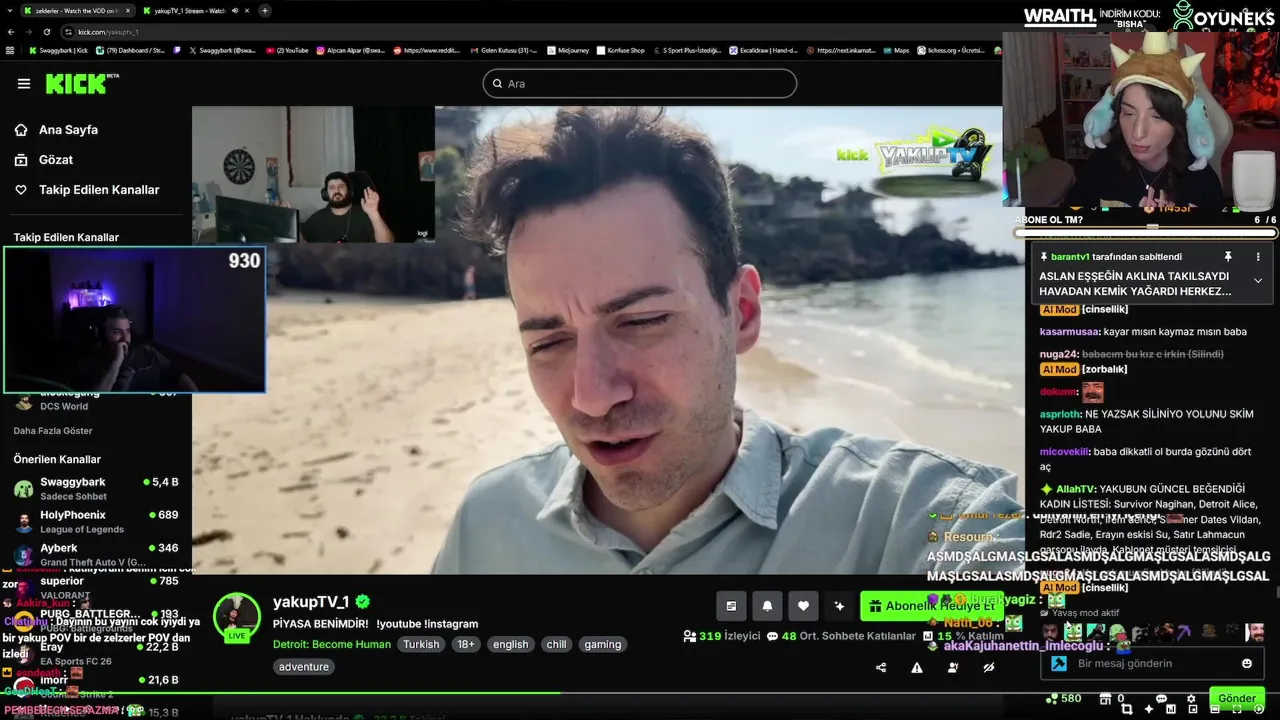Select the chill tag
The width and height of the screenshot is (1280, 720).
(556, 644)
